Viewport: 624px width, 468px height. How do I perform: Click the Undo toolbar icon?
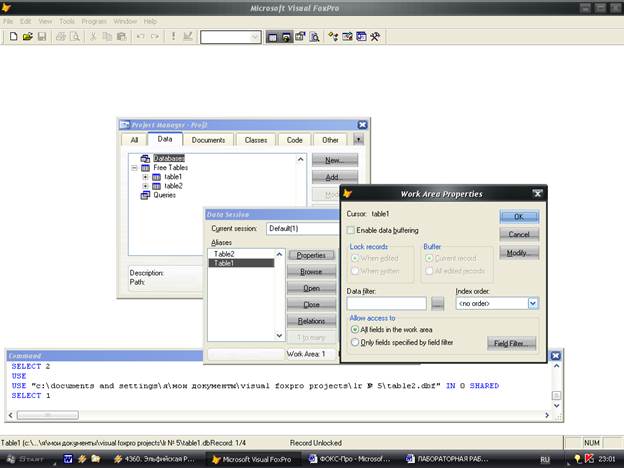pos(140,37)
